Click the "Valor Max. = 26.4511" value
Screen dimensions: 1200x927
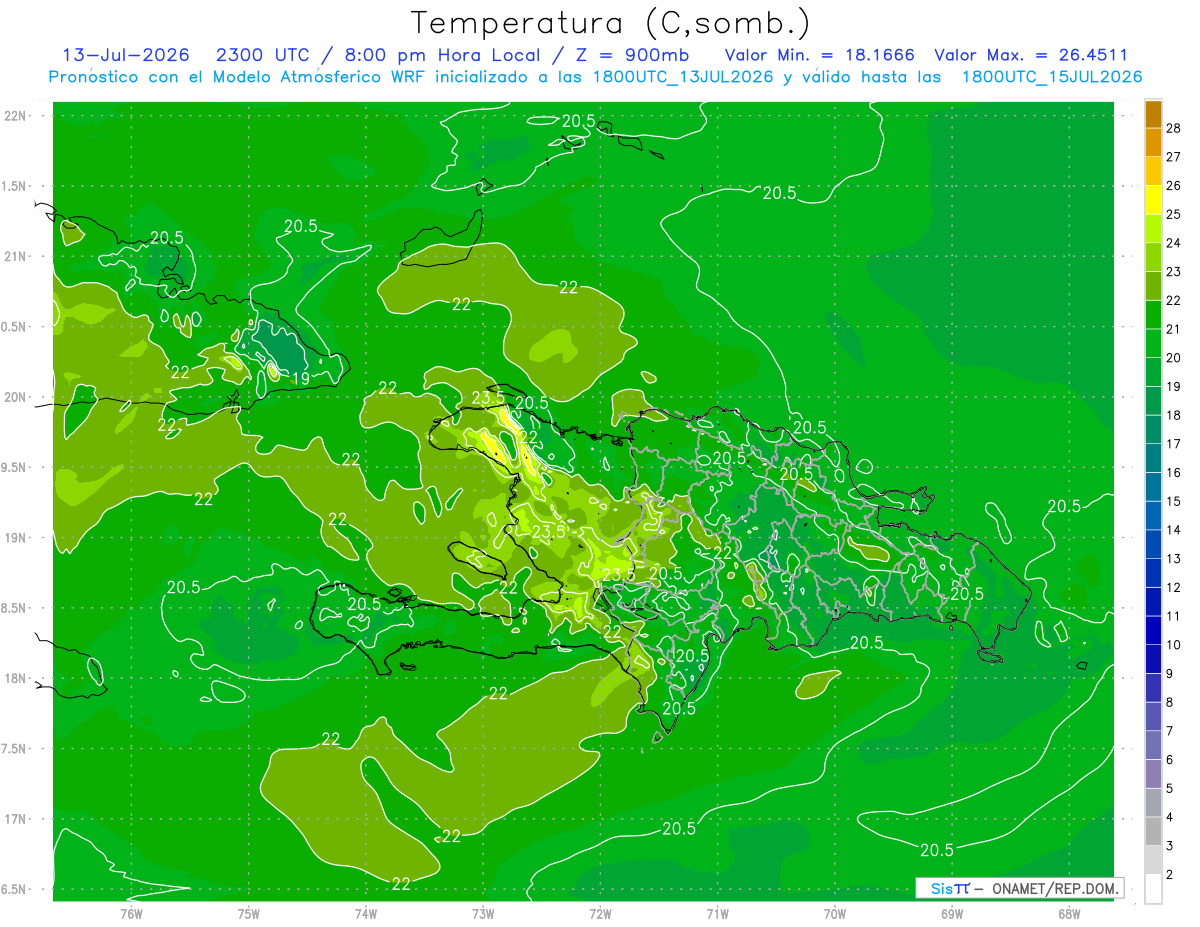(x=1031, y=55)
